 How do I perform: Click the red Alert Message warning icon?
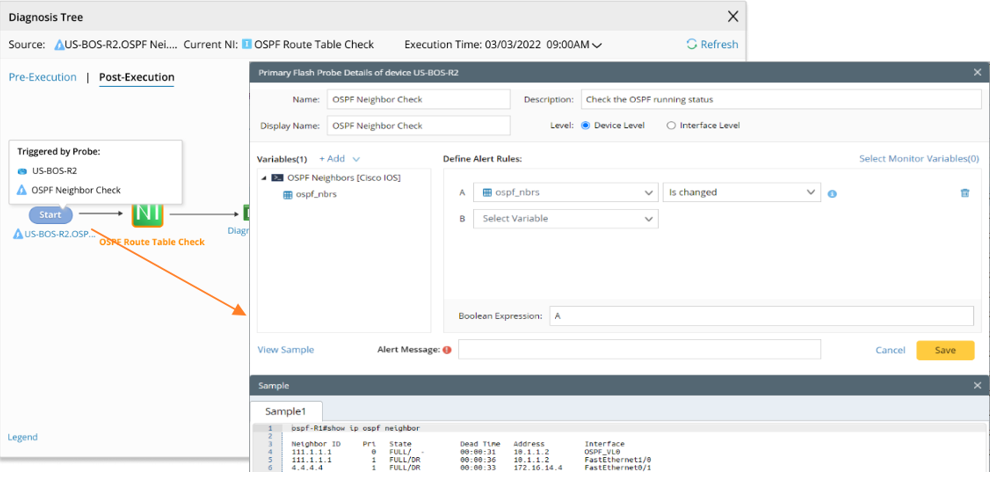[x=447, y=350]
